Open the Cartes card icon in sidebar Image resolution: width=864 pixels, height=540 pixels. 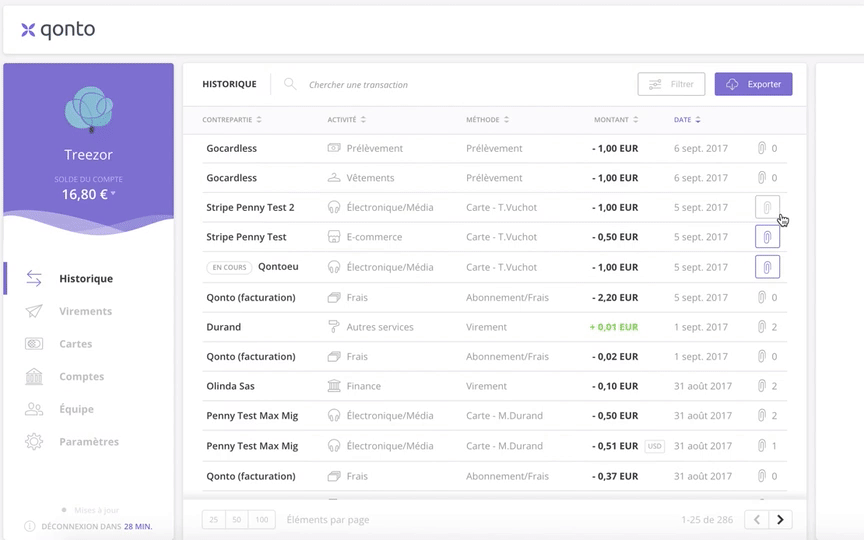34,344
